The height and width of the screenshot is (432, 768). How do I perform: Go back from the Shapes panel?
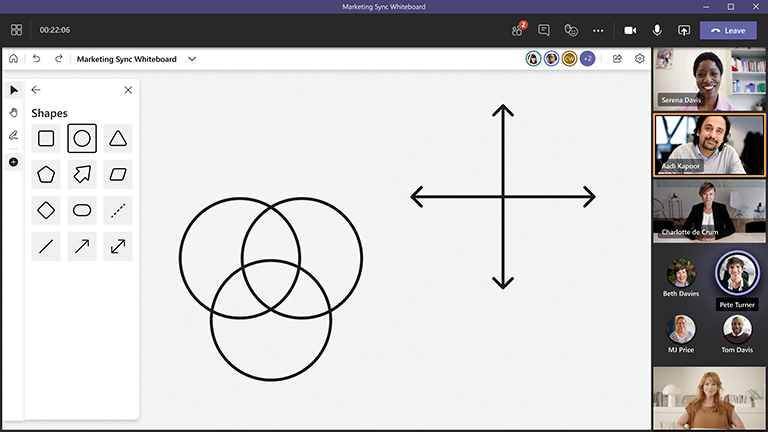36,90
